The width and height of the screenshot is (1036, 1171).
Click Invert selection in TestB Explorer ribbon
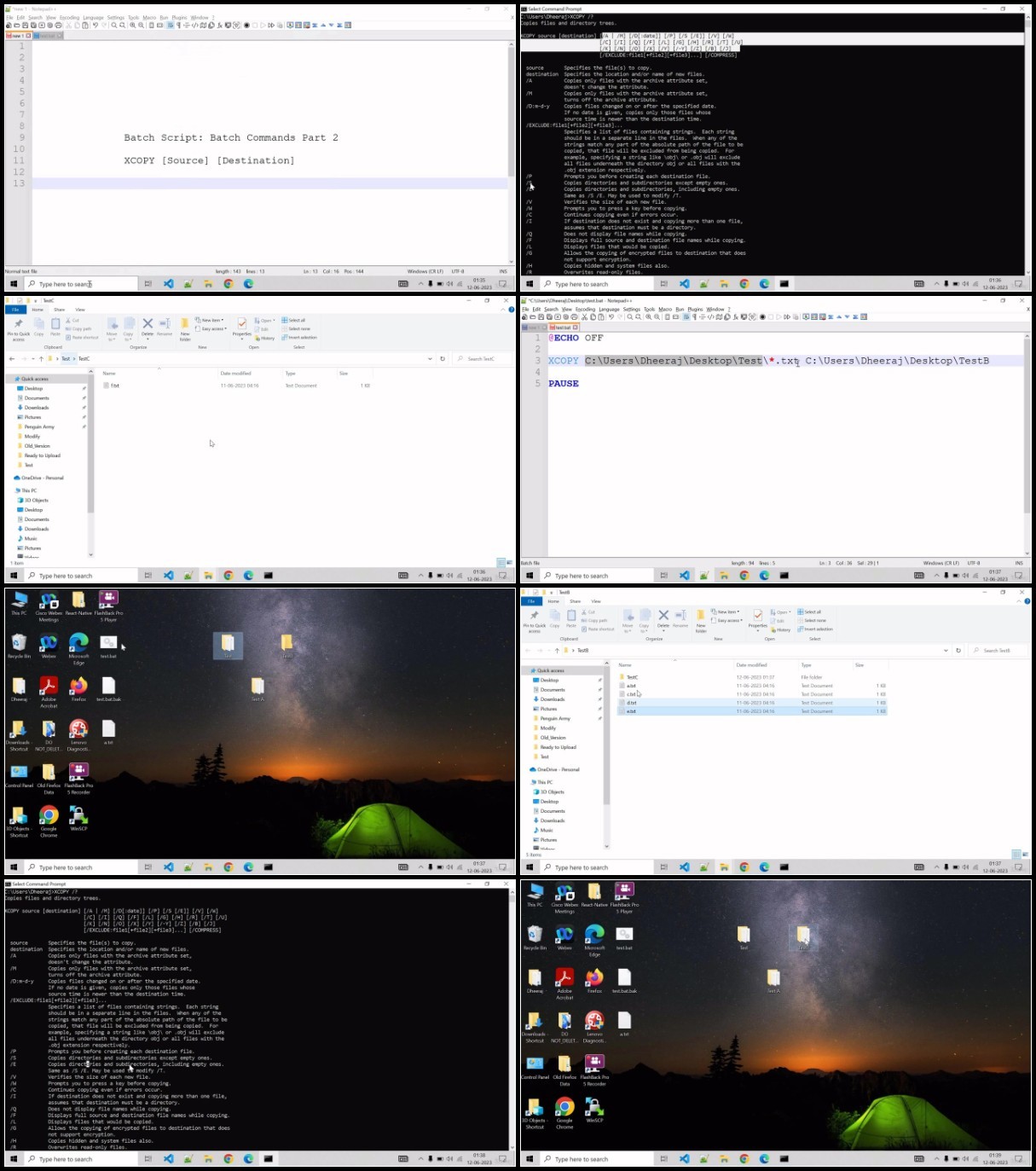pyautogui.click(x=815, y=629)
